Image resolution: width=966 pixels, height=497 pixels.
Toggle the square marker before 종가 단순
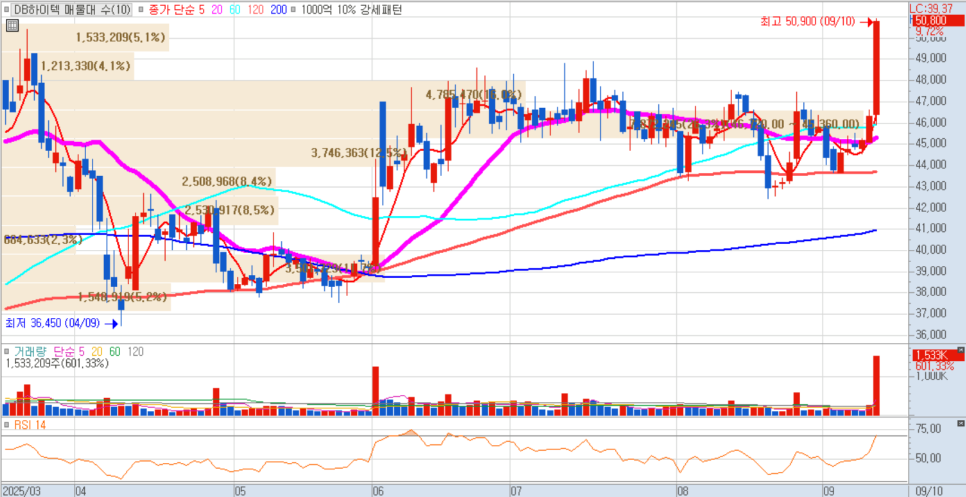click(141, 10)
